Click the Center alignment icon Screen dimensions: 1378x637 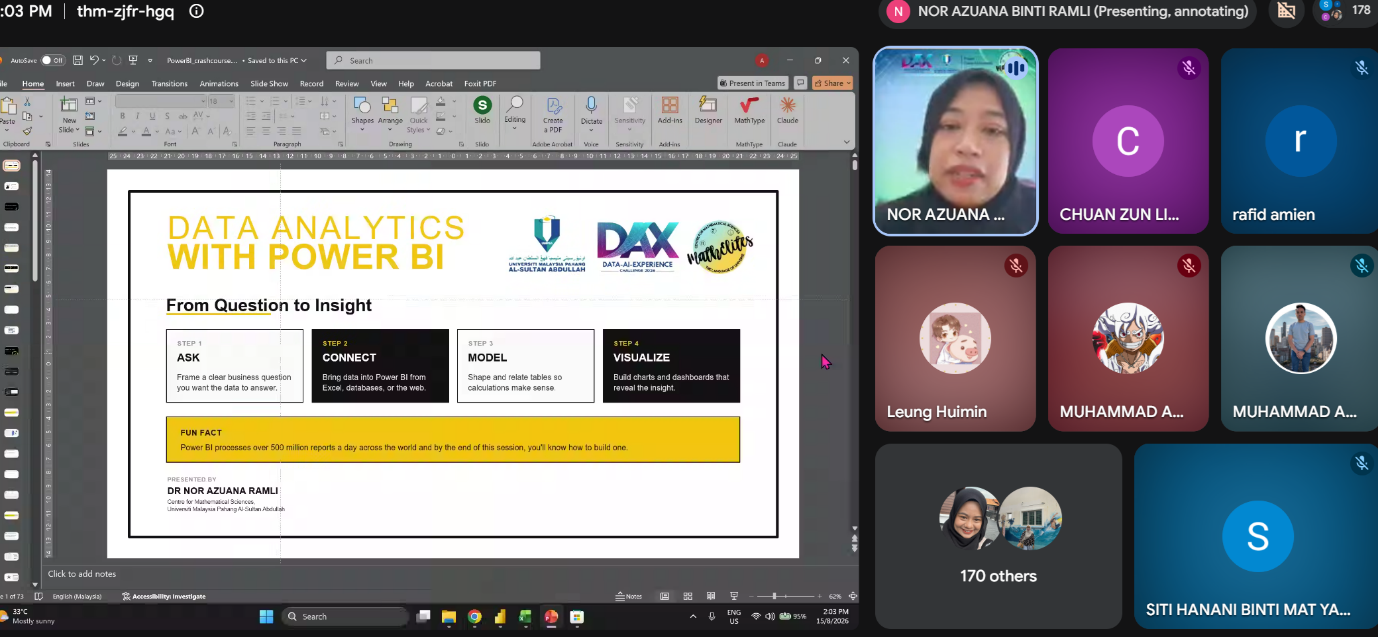(x=265, y=131)
